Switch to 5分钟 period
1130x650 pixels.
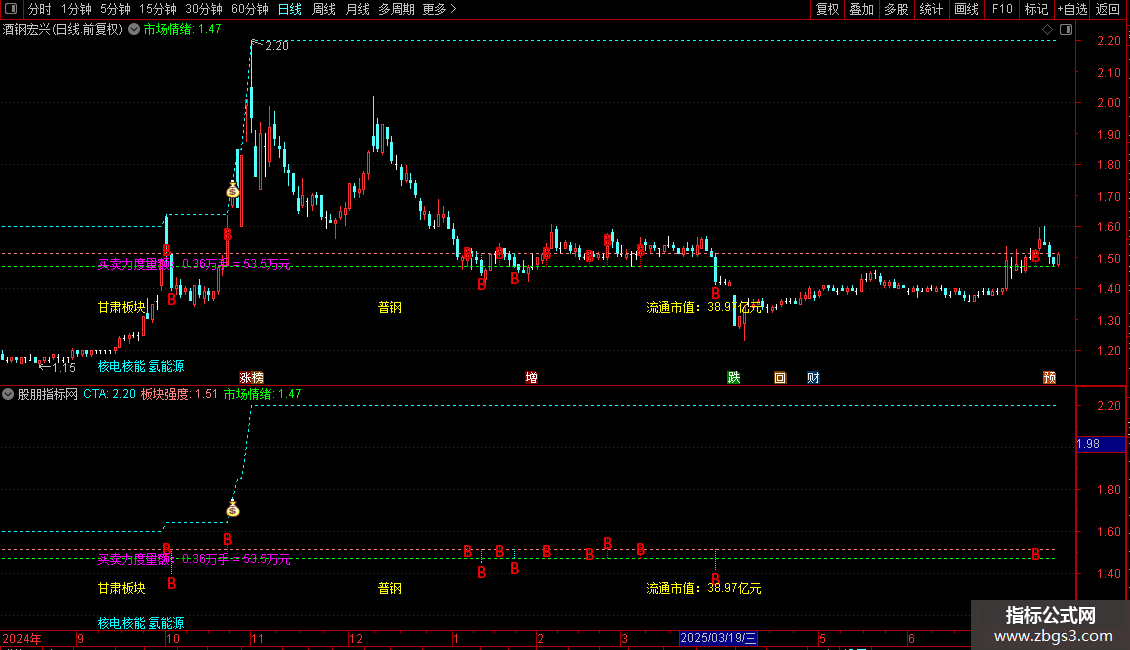click(x=115, y=9)
